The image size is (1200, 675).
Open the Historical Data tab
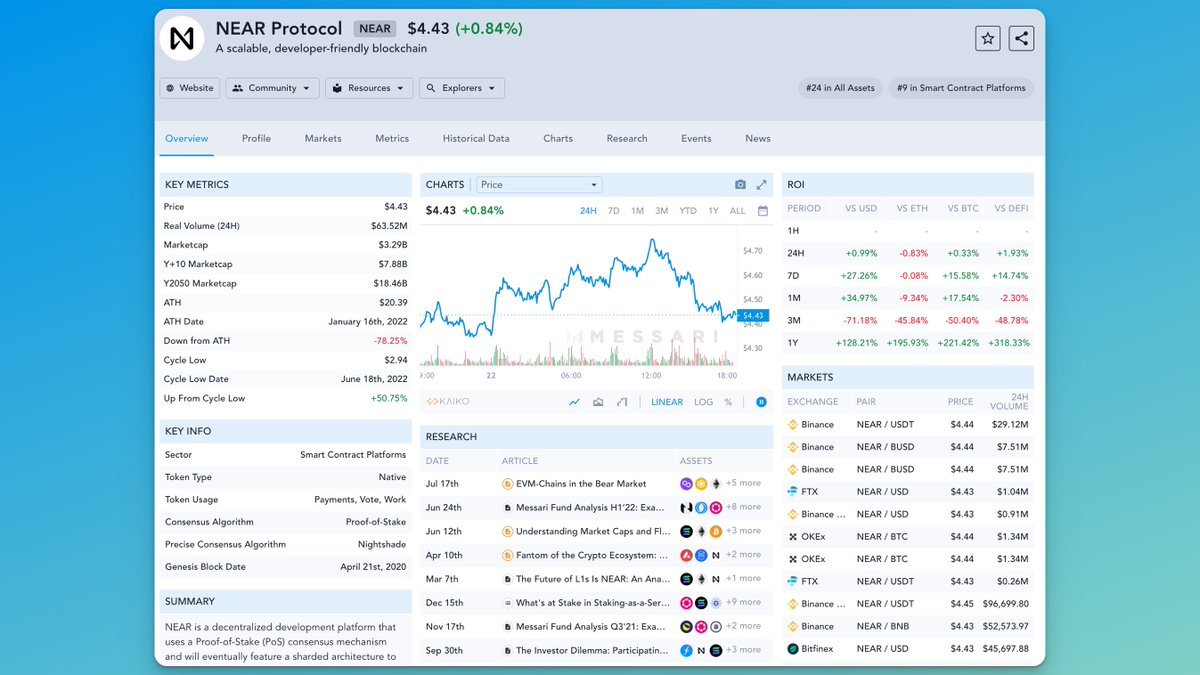click(476, 138)
